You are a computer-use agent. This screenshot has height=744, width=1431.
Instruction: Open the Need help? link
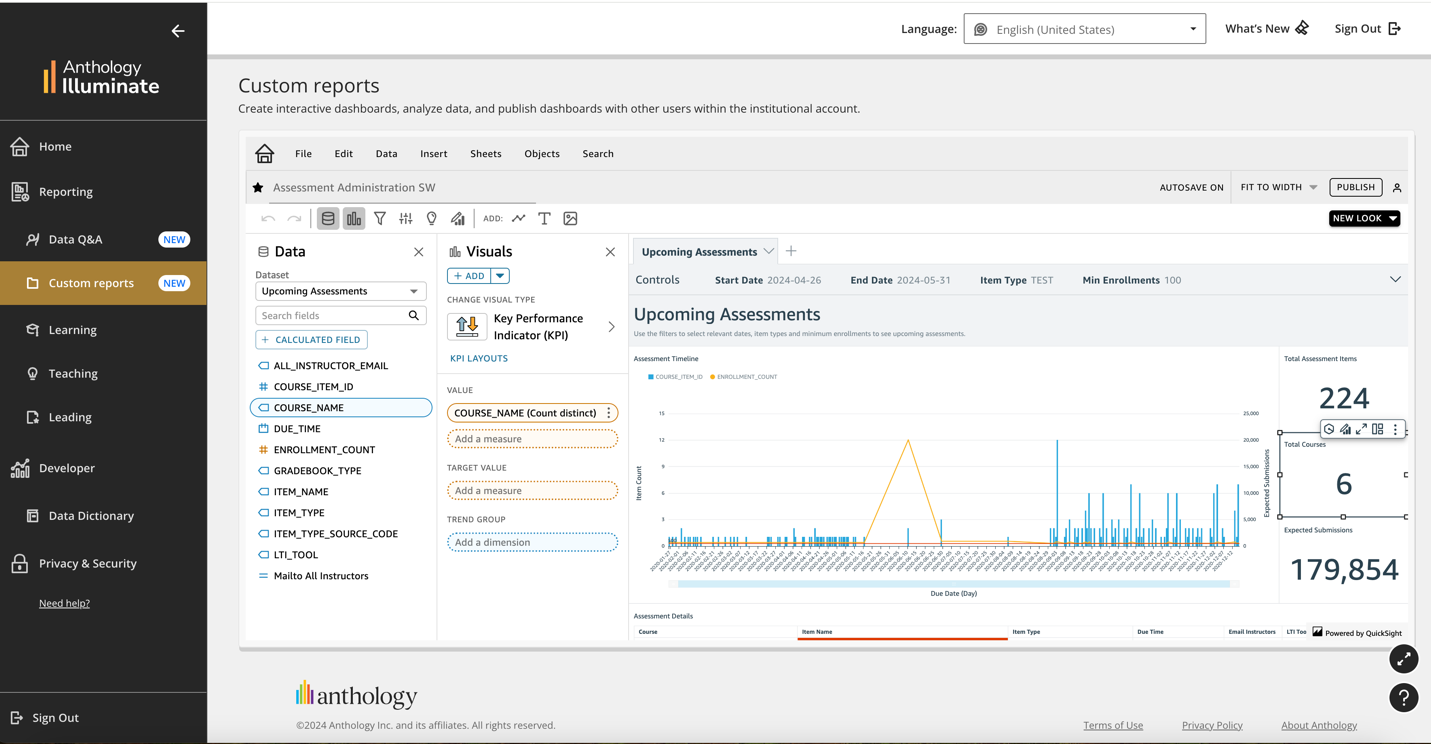click(64, 603)
